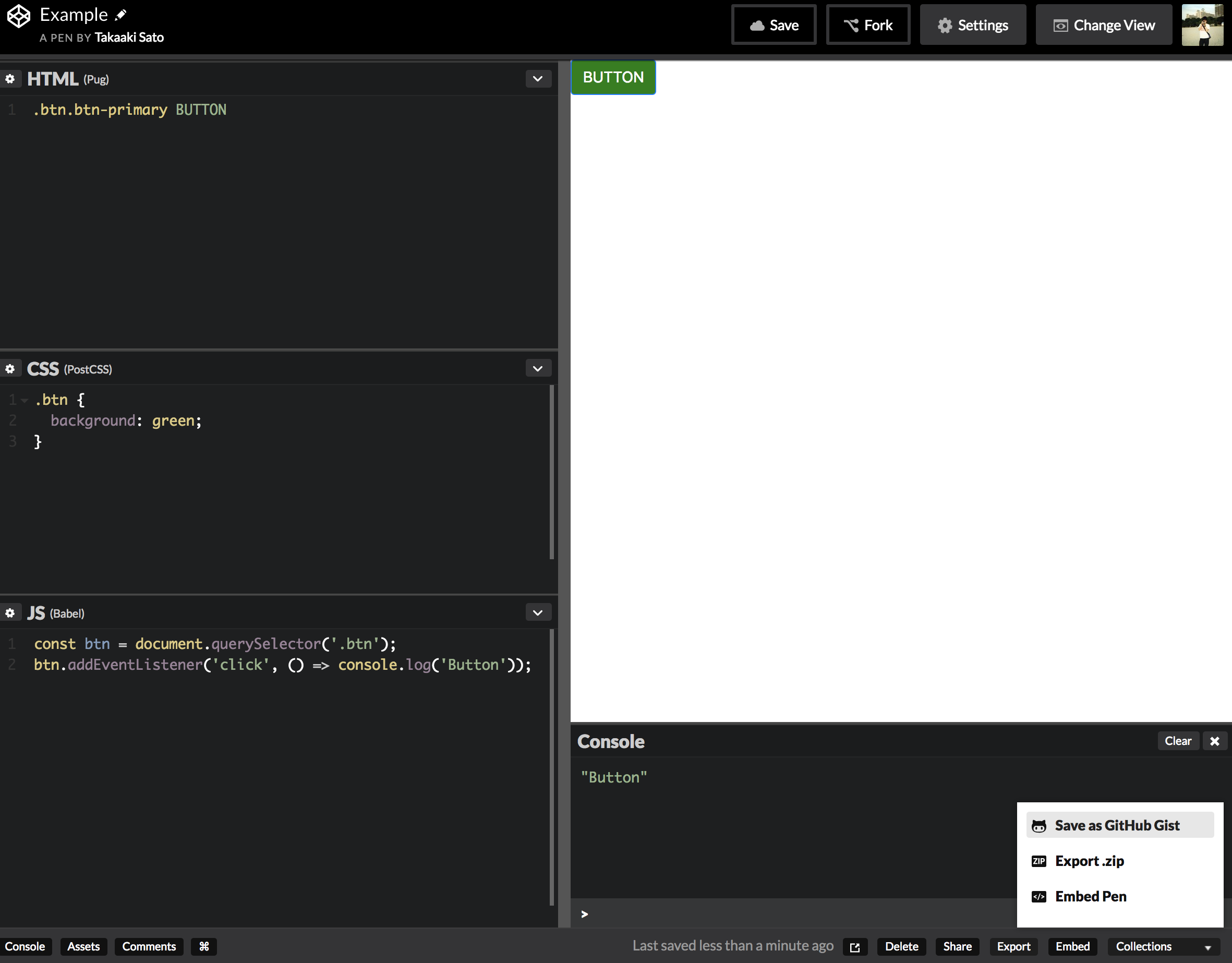Open pen Settings
The width and height of the screenshot is (1232, 963).
pos(973,25)
